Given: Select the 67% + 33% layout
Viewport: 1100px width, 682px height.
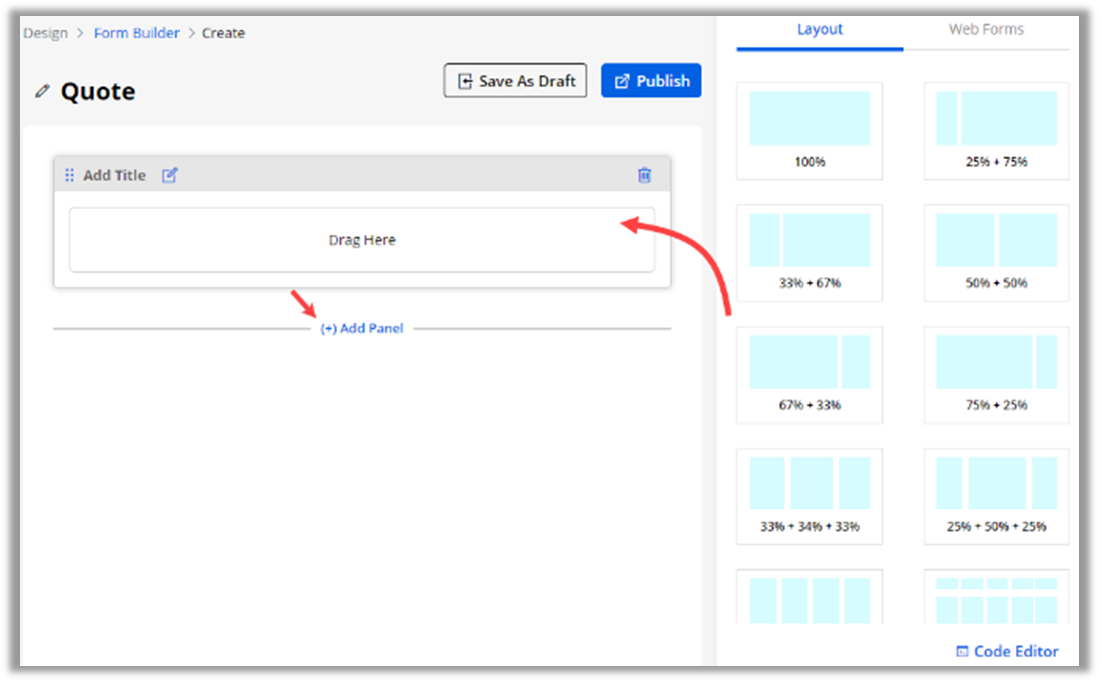Looking at the screenshot, I should pyautogui.click(x=809, y=374).
